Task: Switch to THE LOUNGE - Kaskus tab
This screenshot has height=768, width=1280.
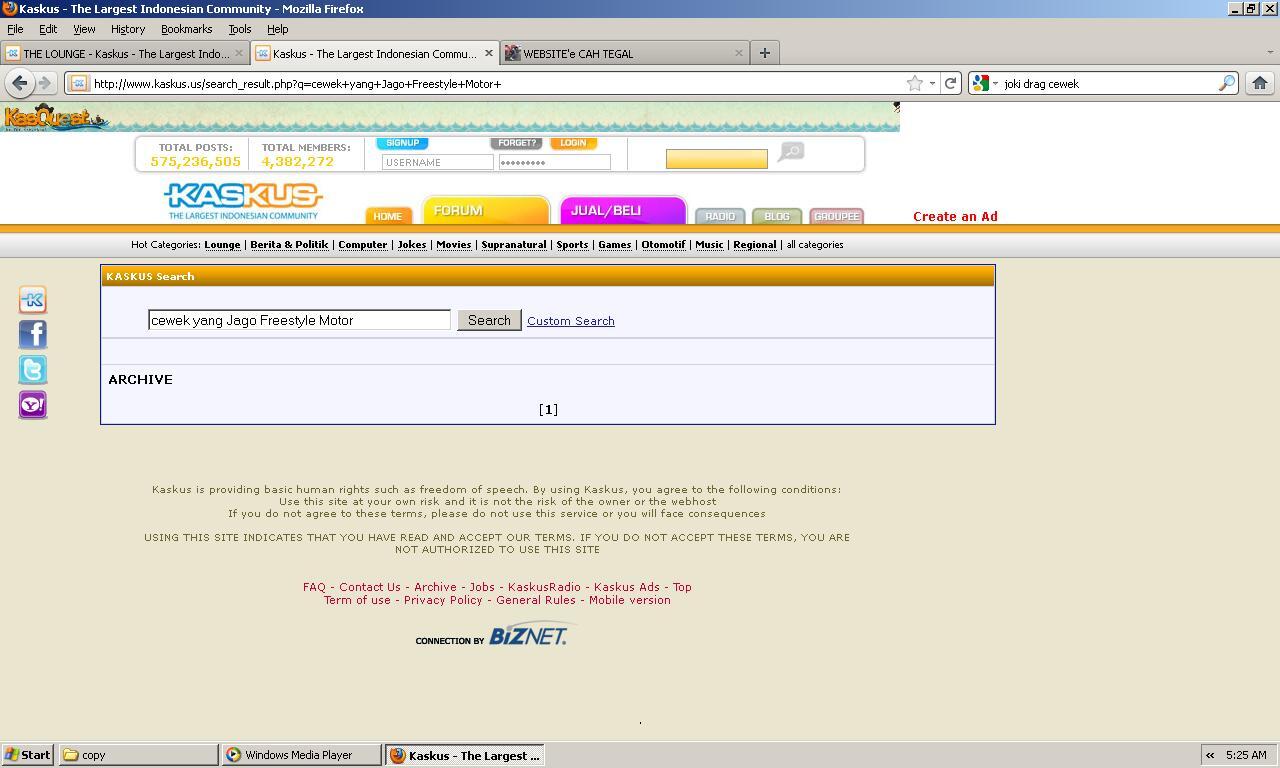Action: (x=125, y=53)
